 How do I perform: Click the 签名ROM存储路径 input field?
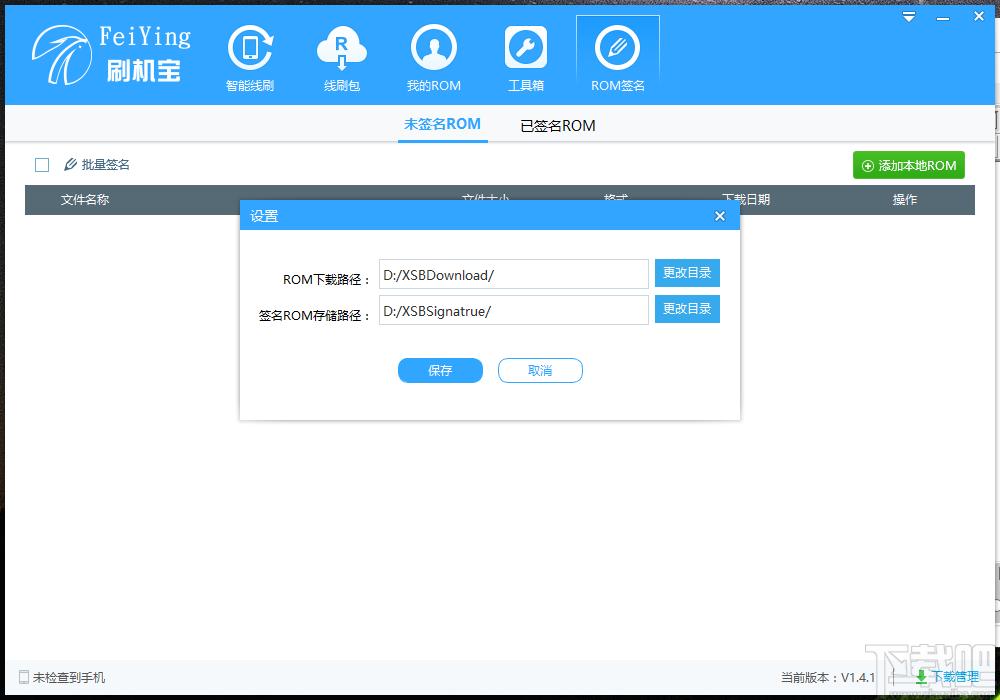pyautogui.click(x=514, y=310)
